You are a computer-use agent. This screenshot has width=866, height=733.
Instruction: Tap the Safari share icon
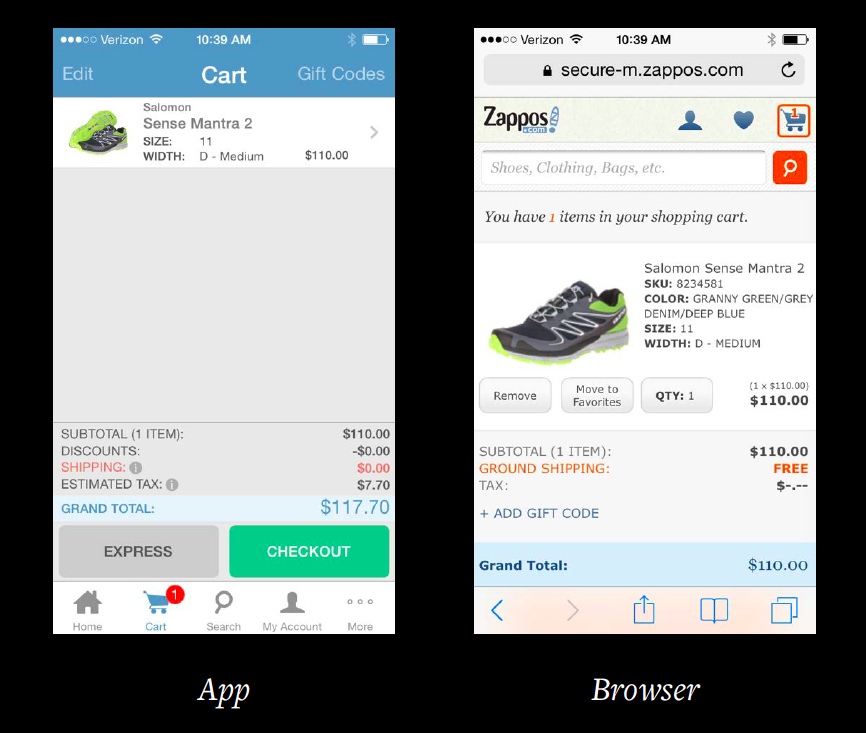click(x=644, y=610)
